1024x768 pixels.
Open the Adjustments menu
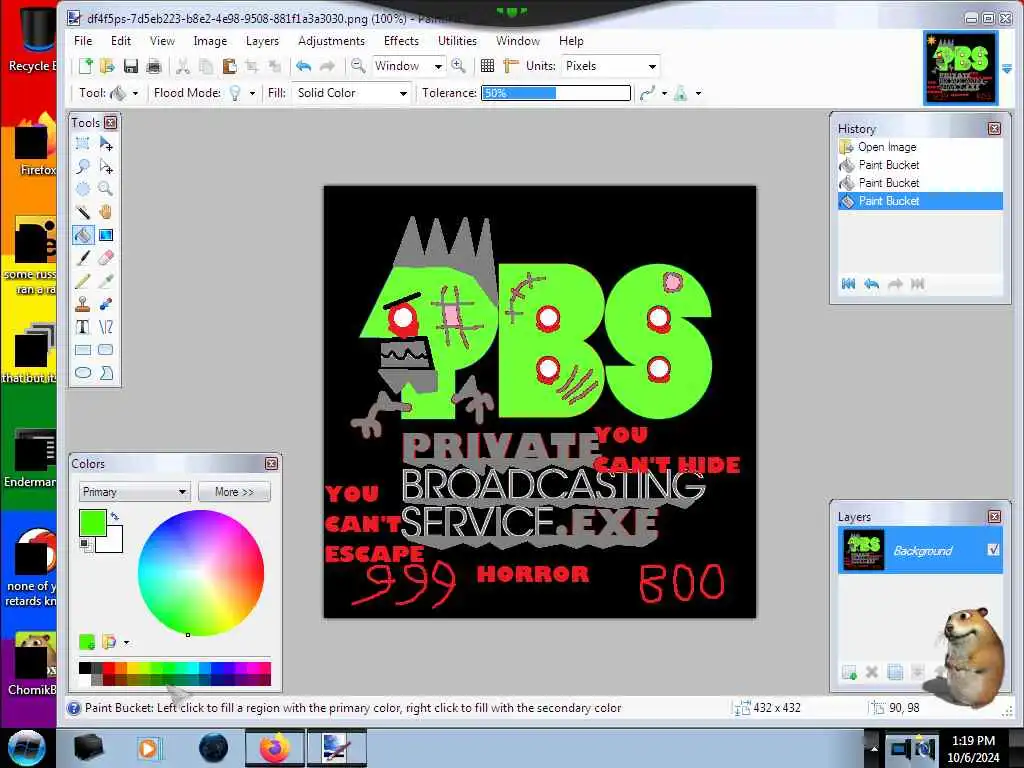pos(331,40)
